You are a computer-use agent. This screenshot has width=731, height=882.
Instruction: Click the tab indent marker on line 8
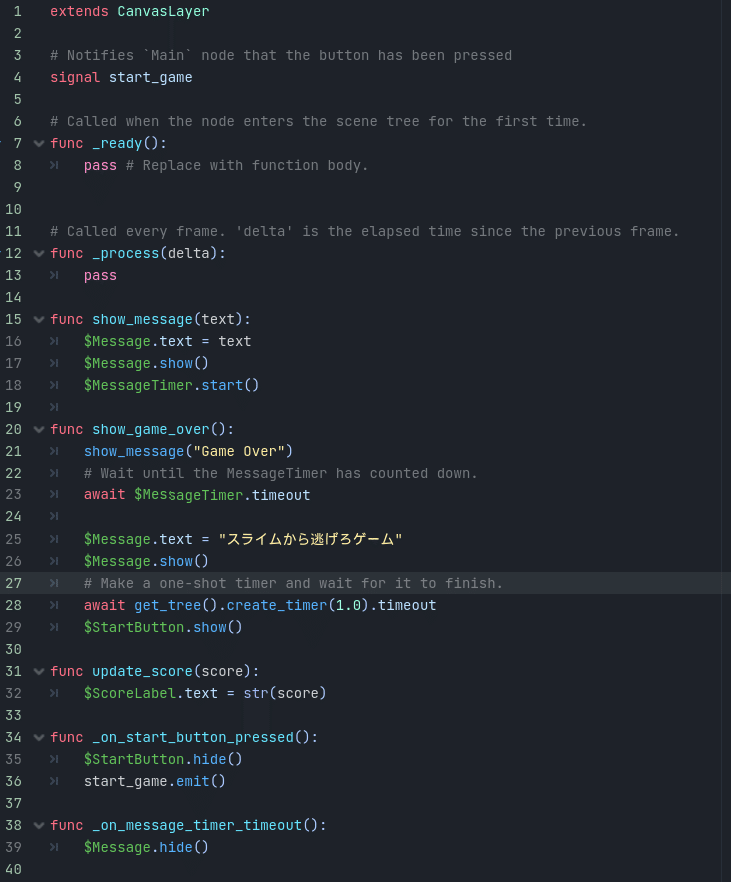click(x=54, y=165)
